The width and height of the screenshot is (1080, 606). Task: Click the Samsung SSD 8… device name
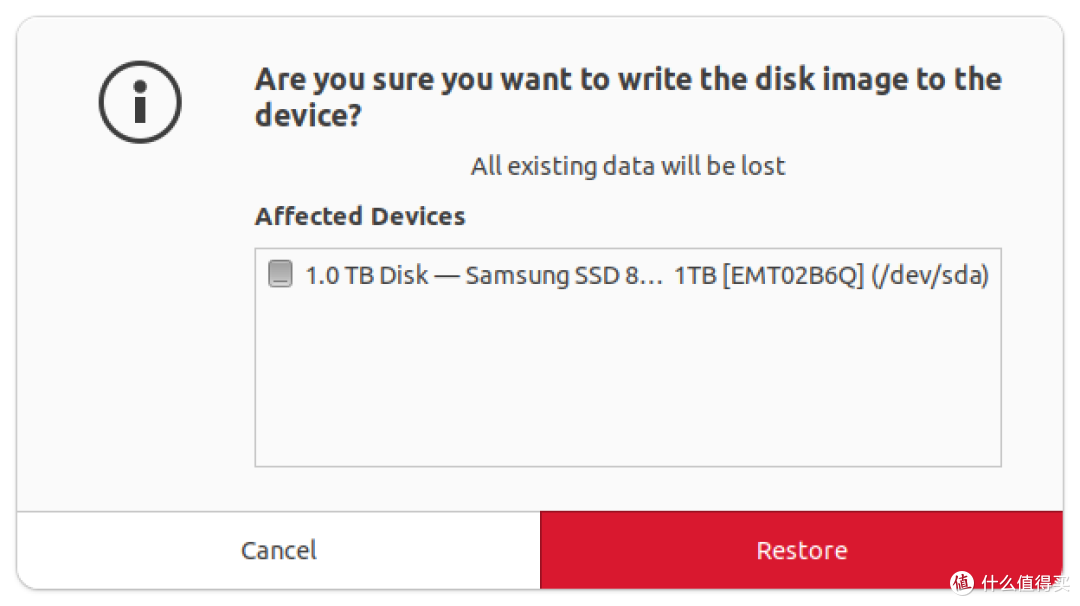point(563,275)
